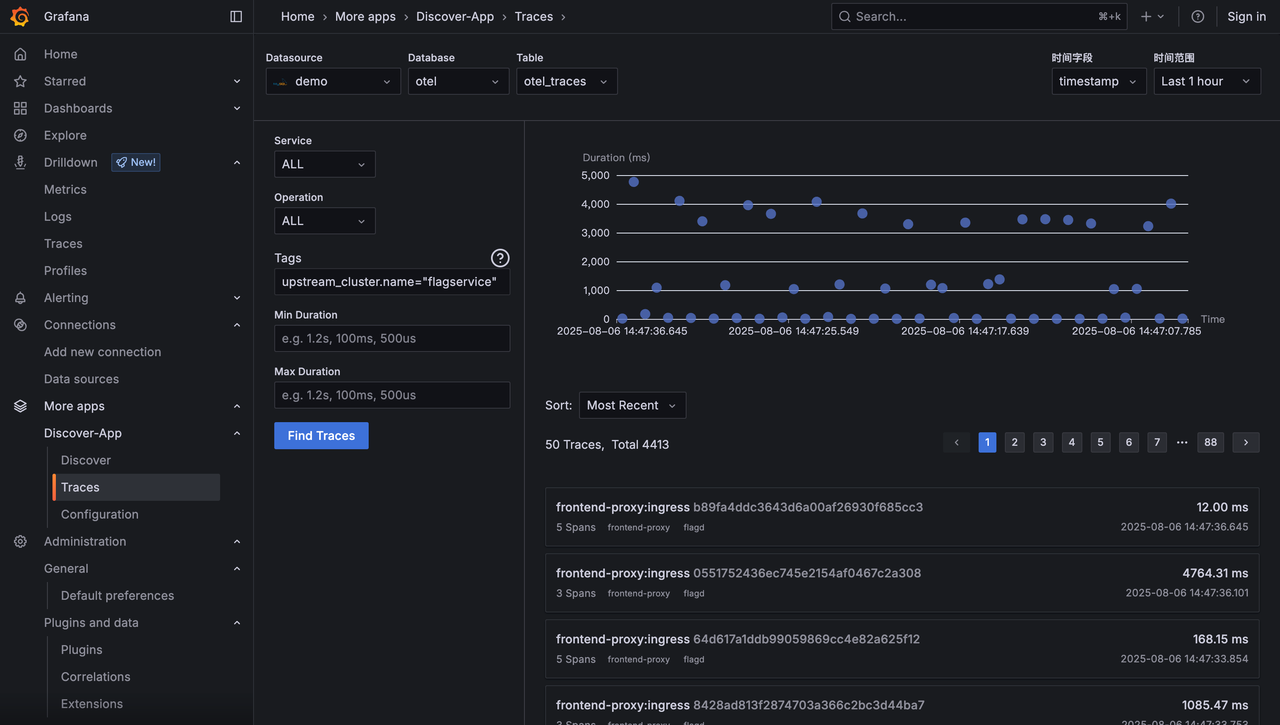
Task: Expand the Alerting section
Action: point(237,298)
